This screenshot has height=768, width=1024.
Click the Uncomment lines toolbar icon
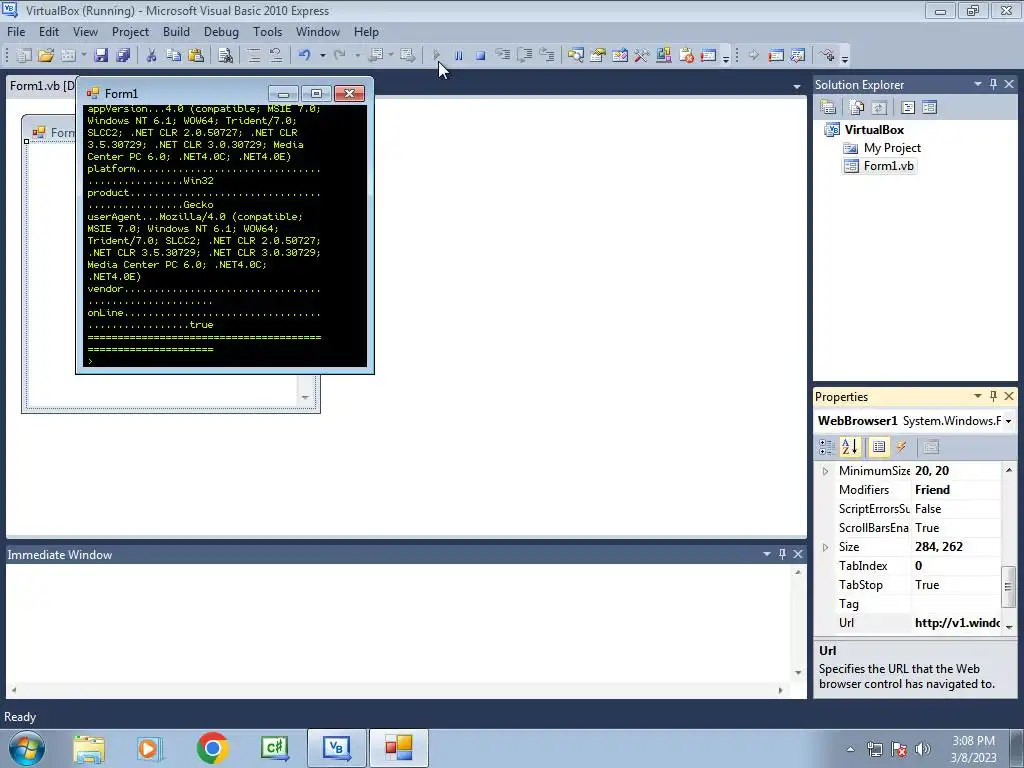pyautogui.click(x=276, y=56)
